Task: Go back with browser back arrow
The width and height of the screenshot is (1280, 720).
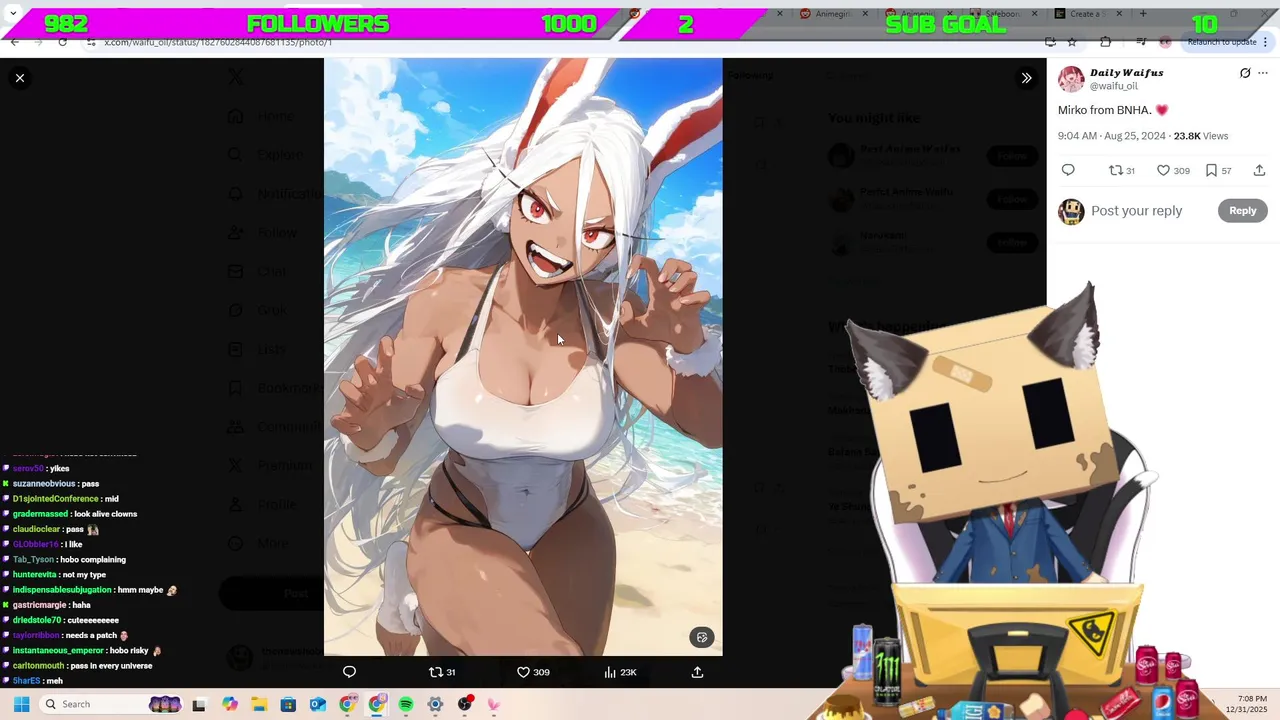Action: 14,42
